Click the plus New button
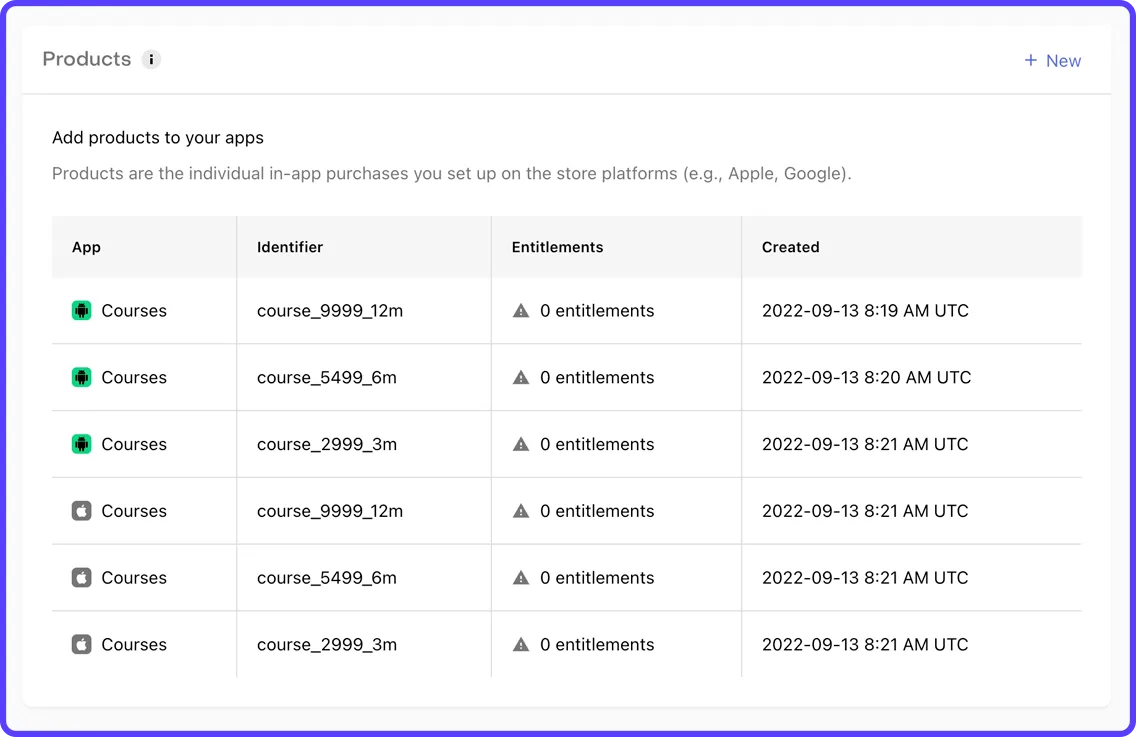1136x737 pixels. (1052, 61)
